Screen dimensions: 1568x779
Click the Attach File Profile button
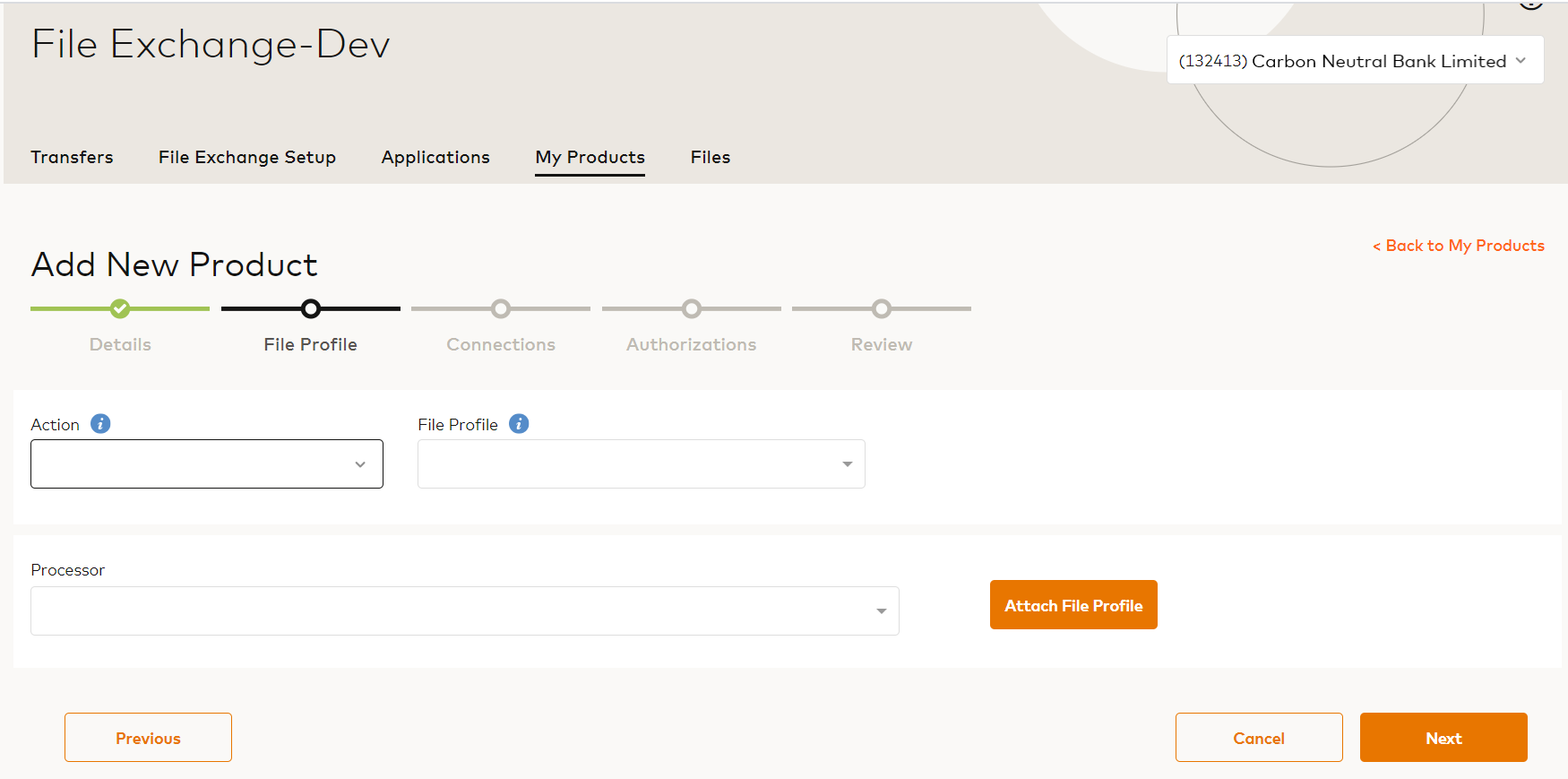click(x=1073, y=604)
